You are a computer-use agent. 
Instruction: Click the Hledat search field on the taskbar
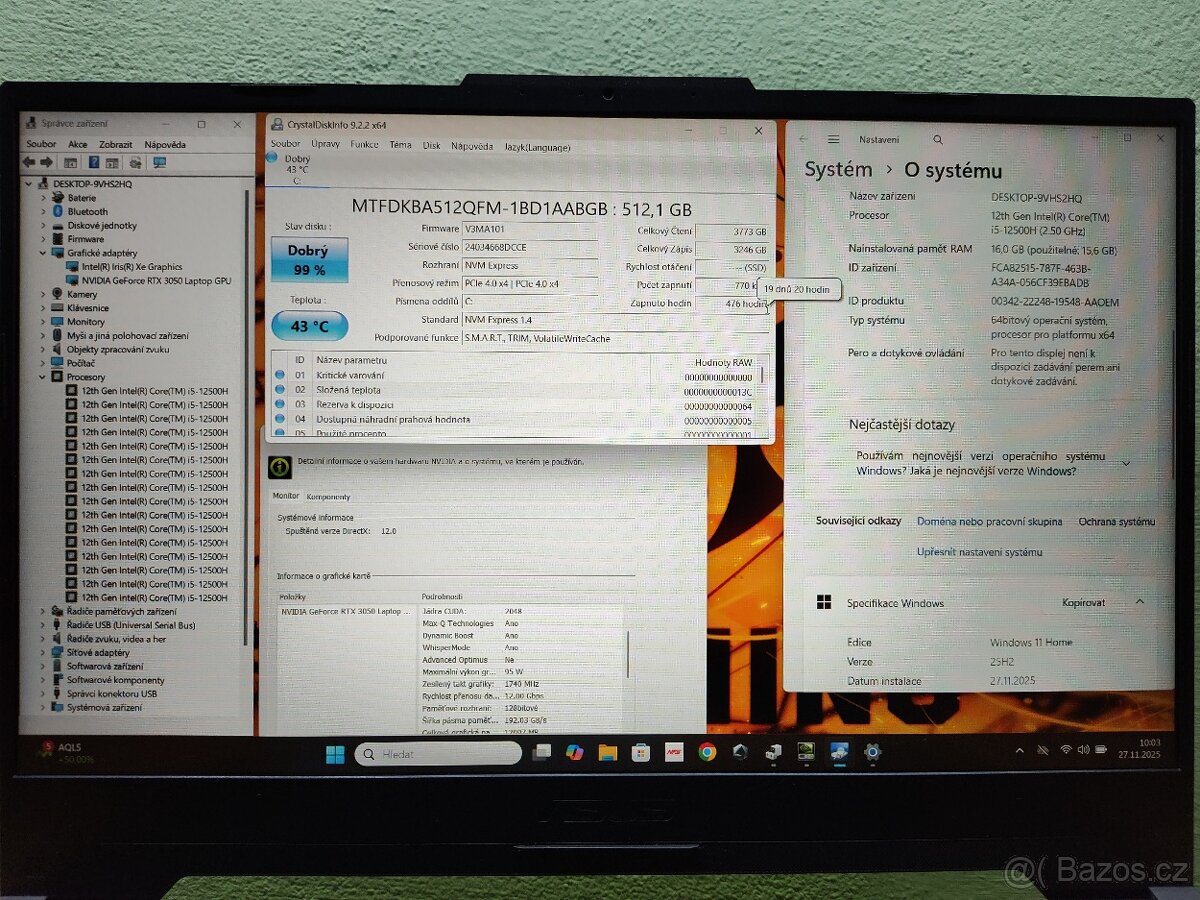click(437, 754)
